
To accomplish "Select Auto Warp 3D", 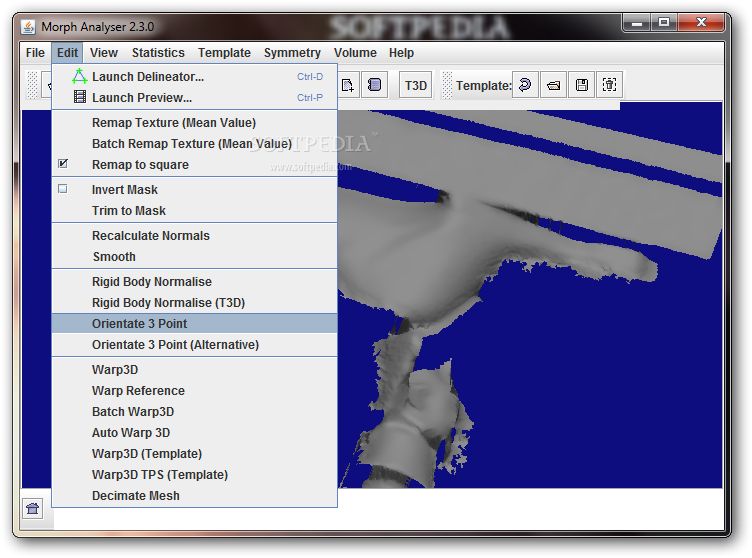I will (195, 433).
